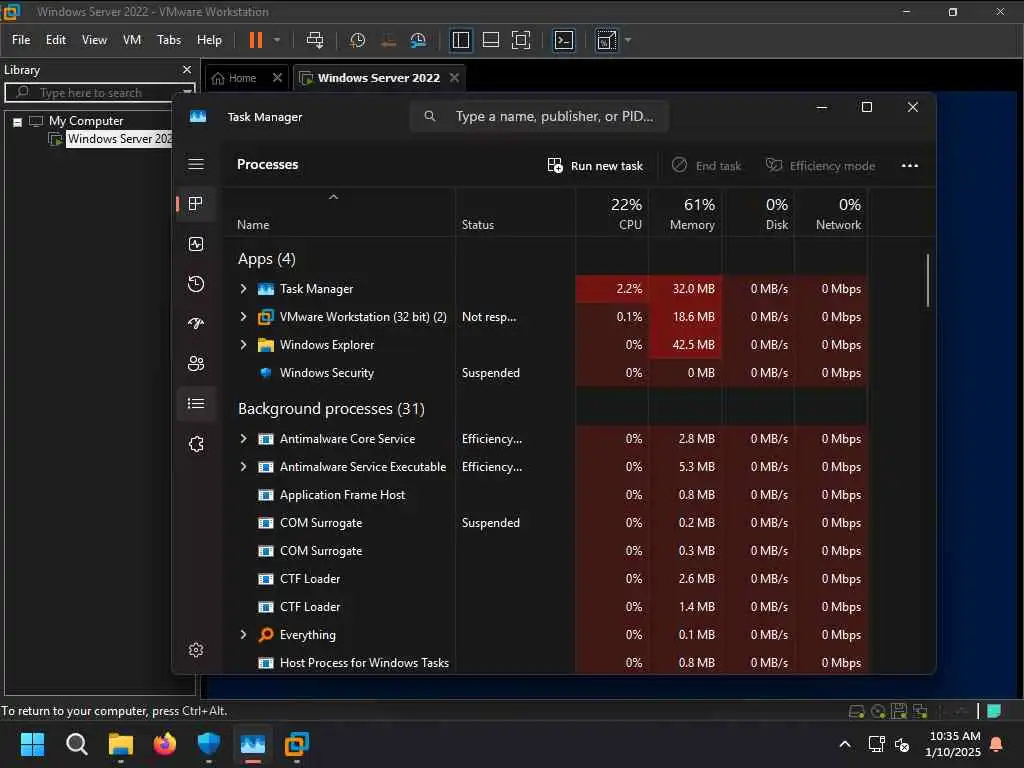Open the Users page in Task Manager sidebar

tap(196, 364)
